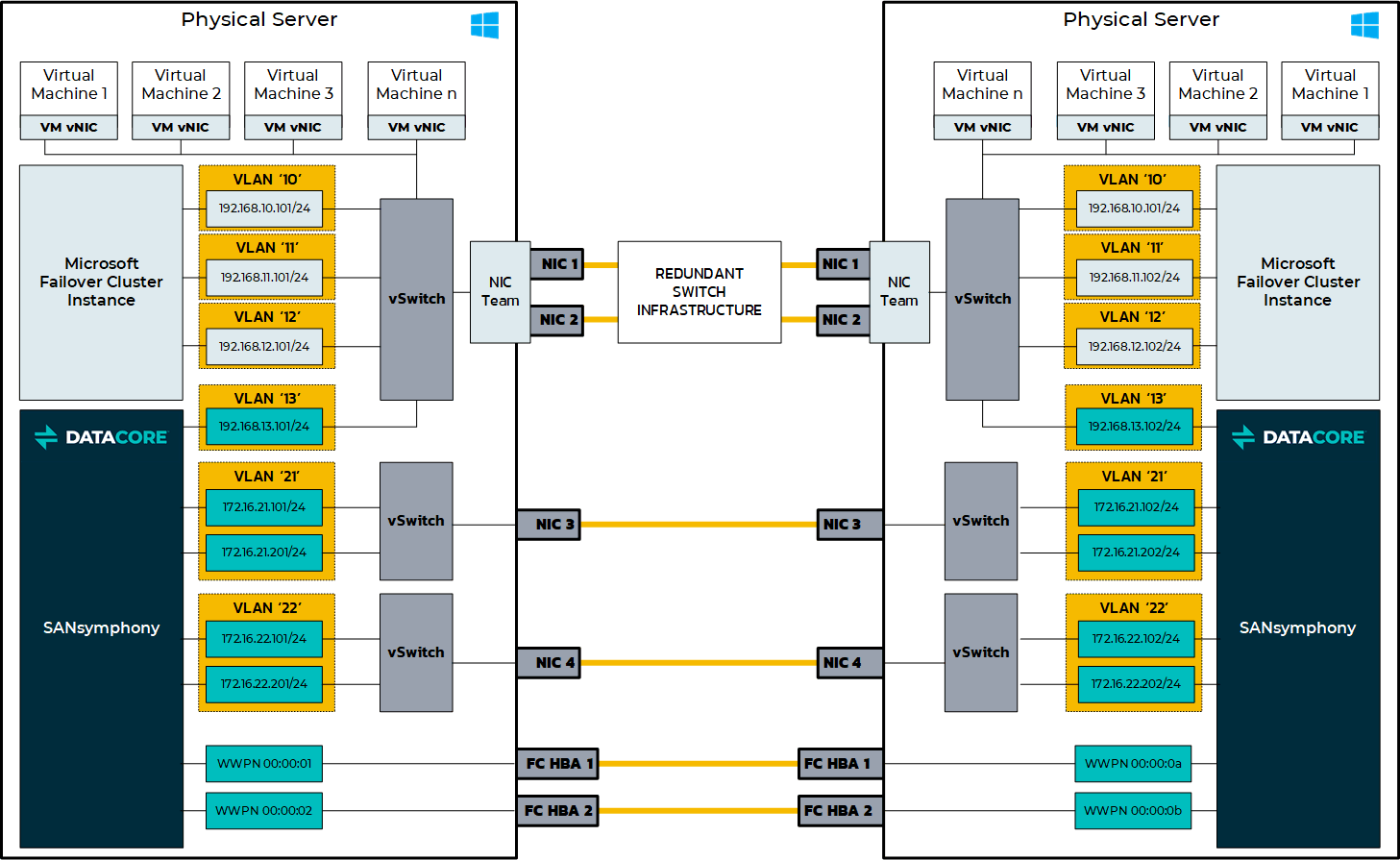Click the left Microsoft Failover Cluster Instance block
Screen dimensions: 1400x860
point(101,283)
